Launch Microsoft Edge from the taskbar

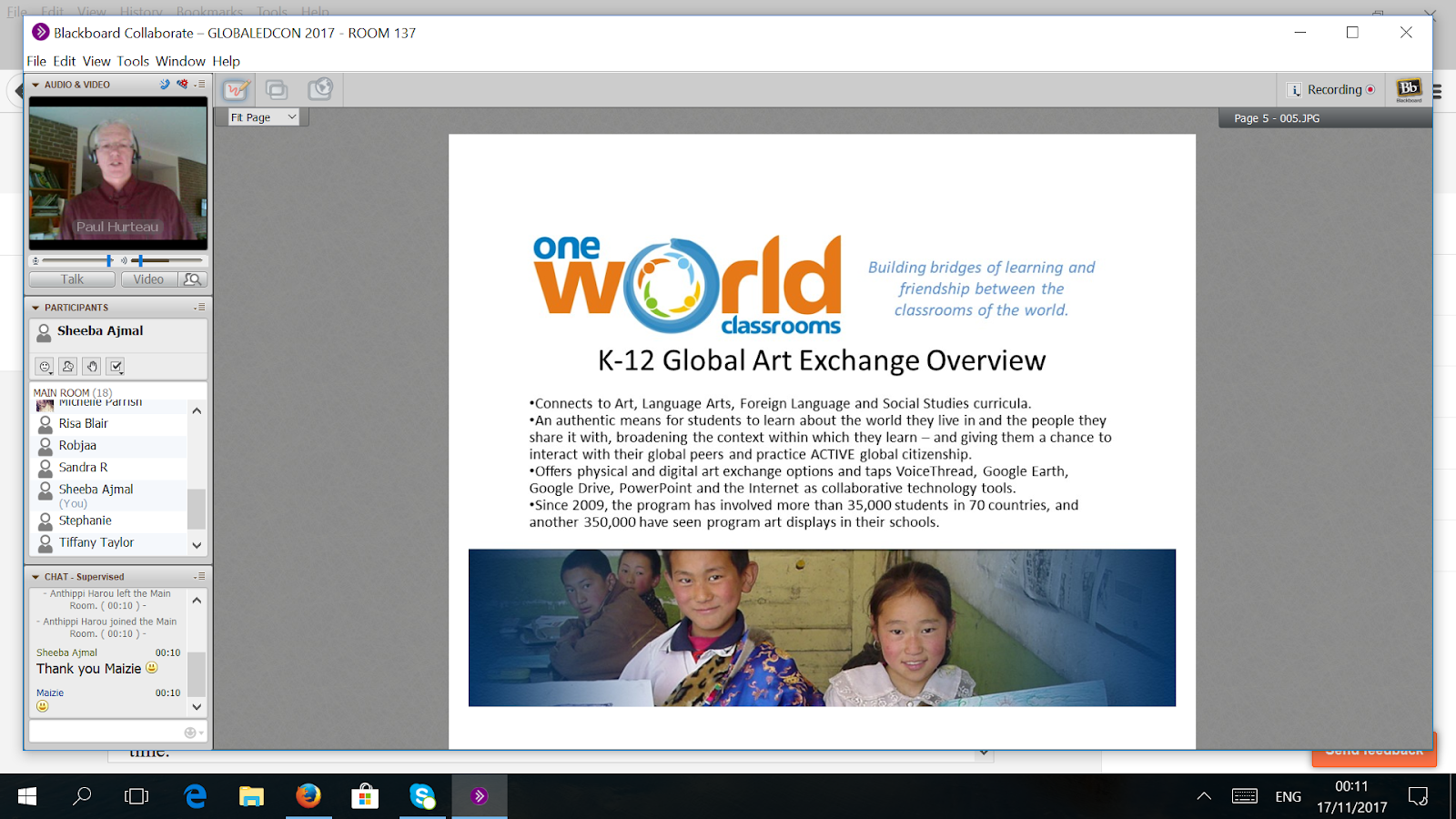click(195, 796)
